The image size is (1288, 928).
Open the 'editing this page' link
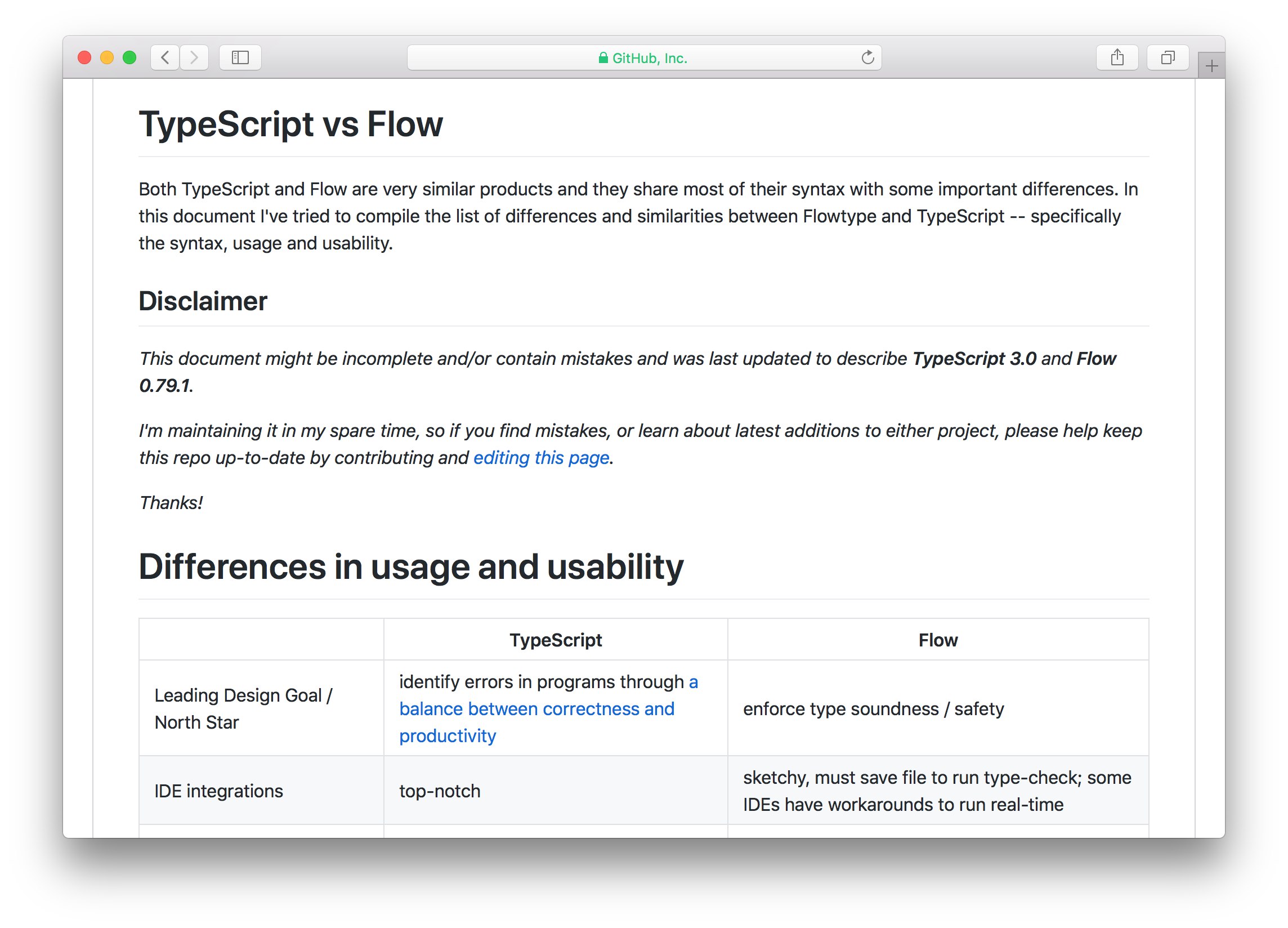click(x=541, y=458)
